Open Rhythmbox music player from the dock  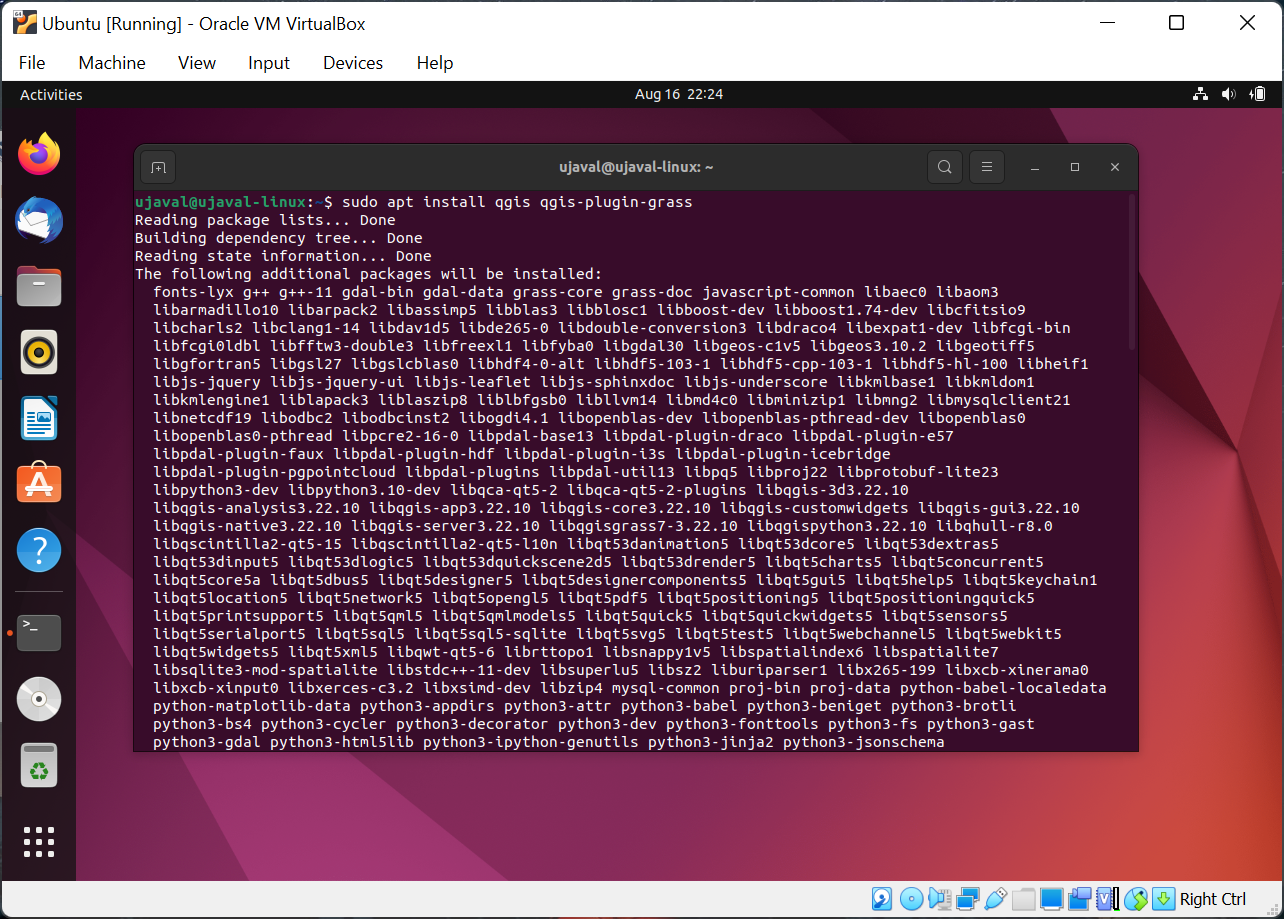(39, 352)
